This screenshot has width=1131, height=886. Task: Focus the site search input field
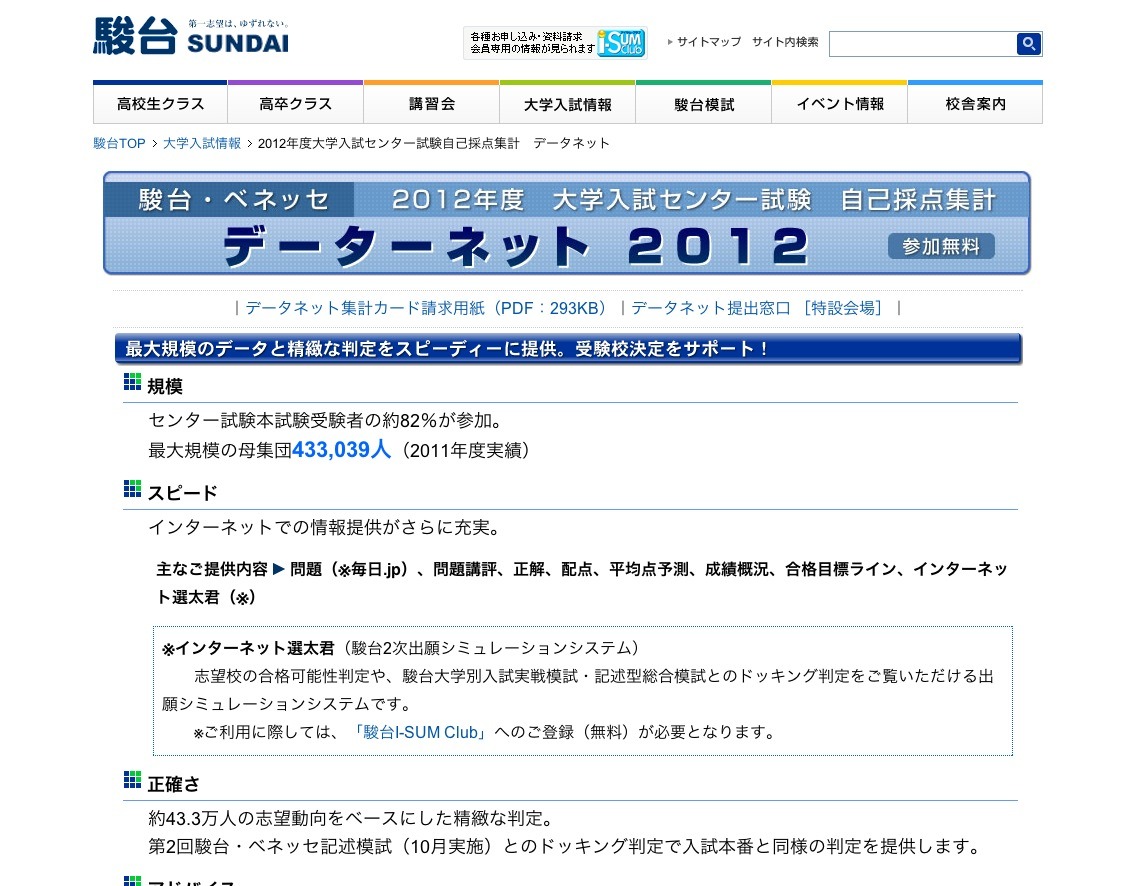[923, 43]
